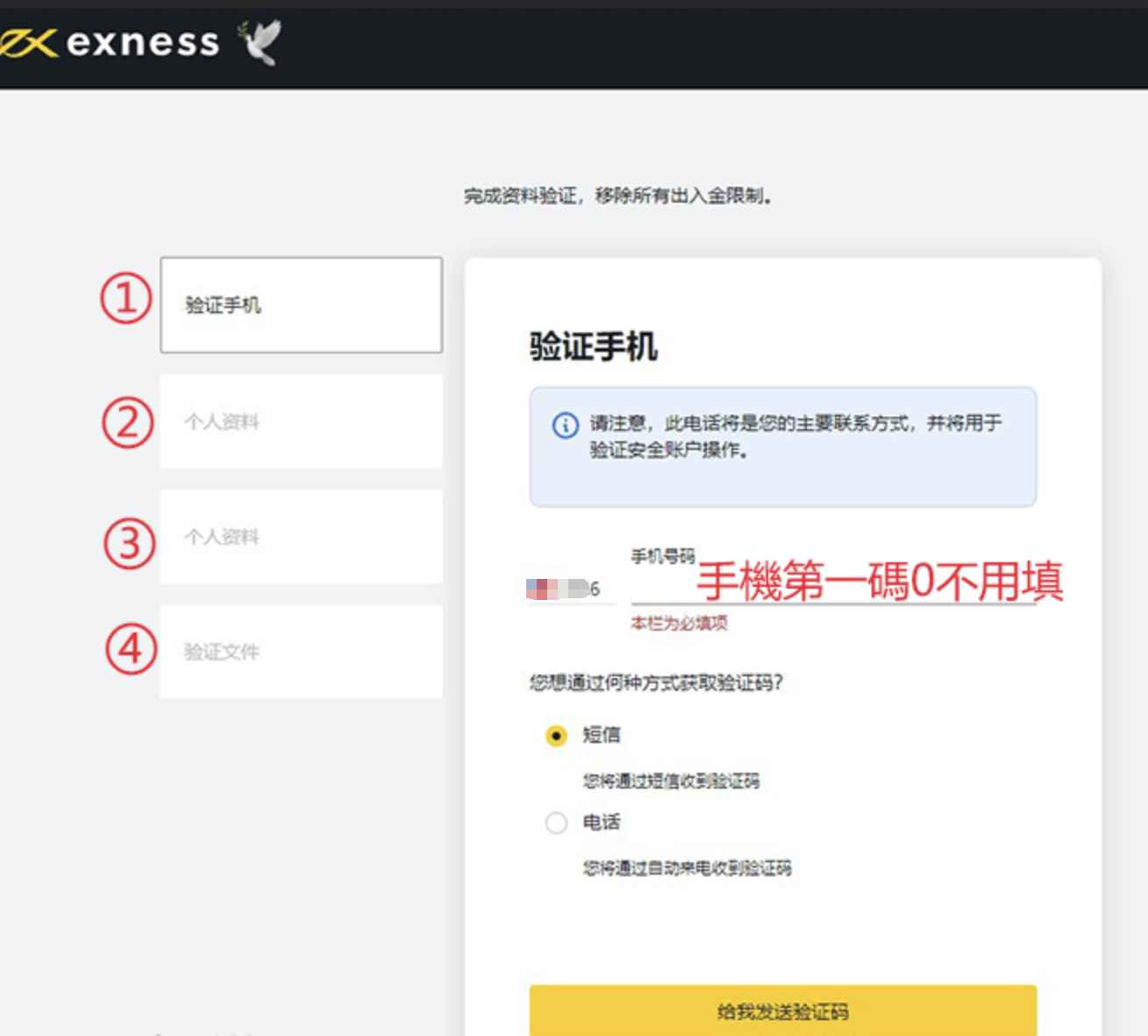
Task: Open the first 个人资料 step
Action: pos(301,422)
